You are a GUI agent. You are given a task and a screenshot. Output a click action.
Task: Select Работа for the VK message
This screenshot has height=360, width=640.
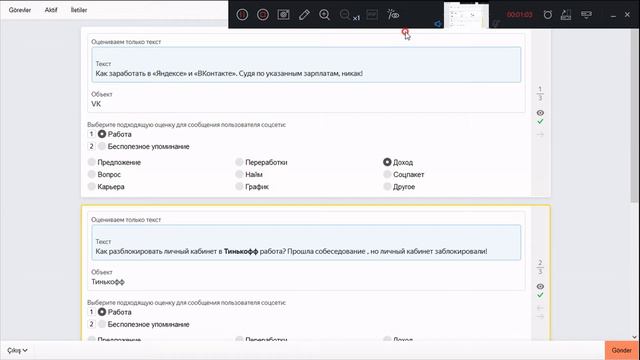coord(102,134)
